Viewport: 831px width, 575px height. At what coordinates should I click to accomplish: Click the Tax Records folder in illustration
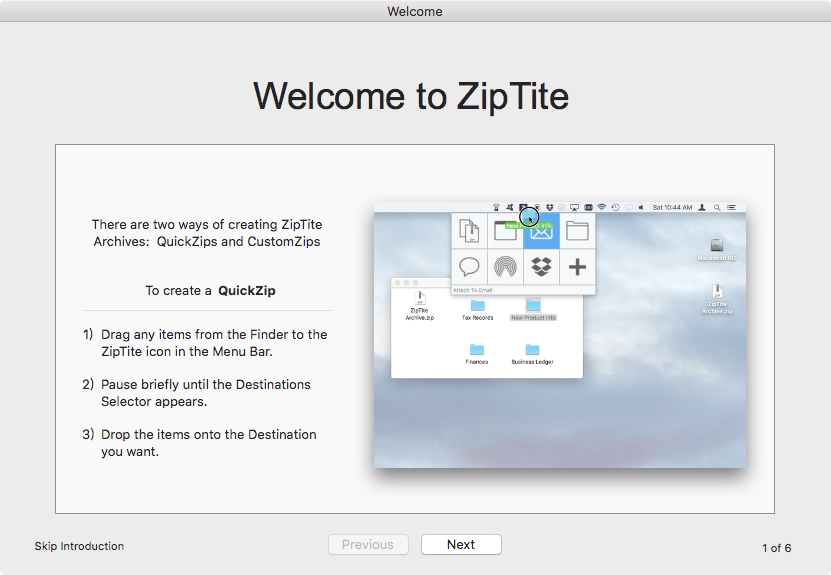(x=478, y=309)
